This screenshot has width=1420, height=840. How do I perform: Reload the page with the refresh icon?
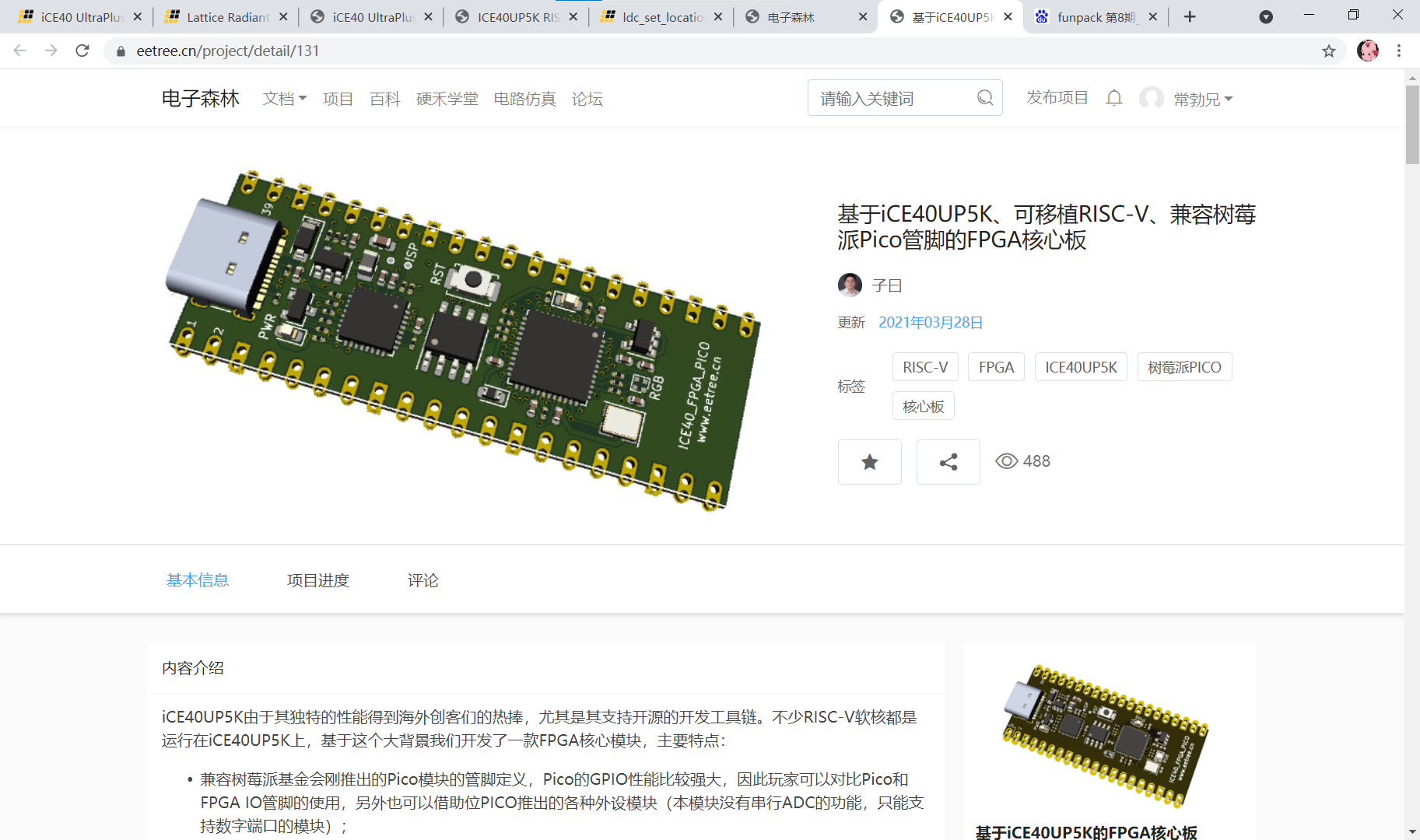pos(82,51)
